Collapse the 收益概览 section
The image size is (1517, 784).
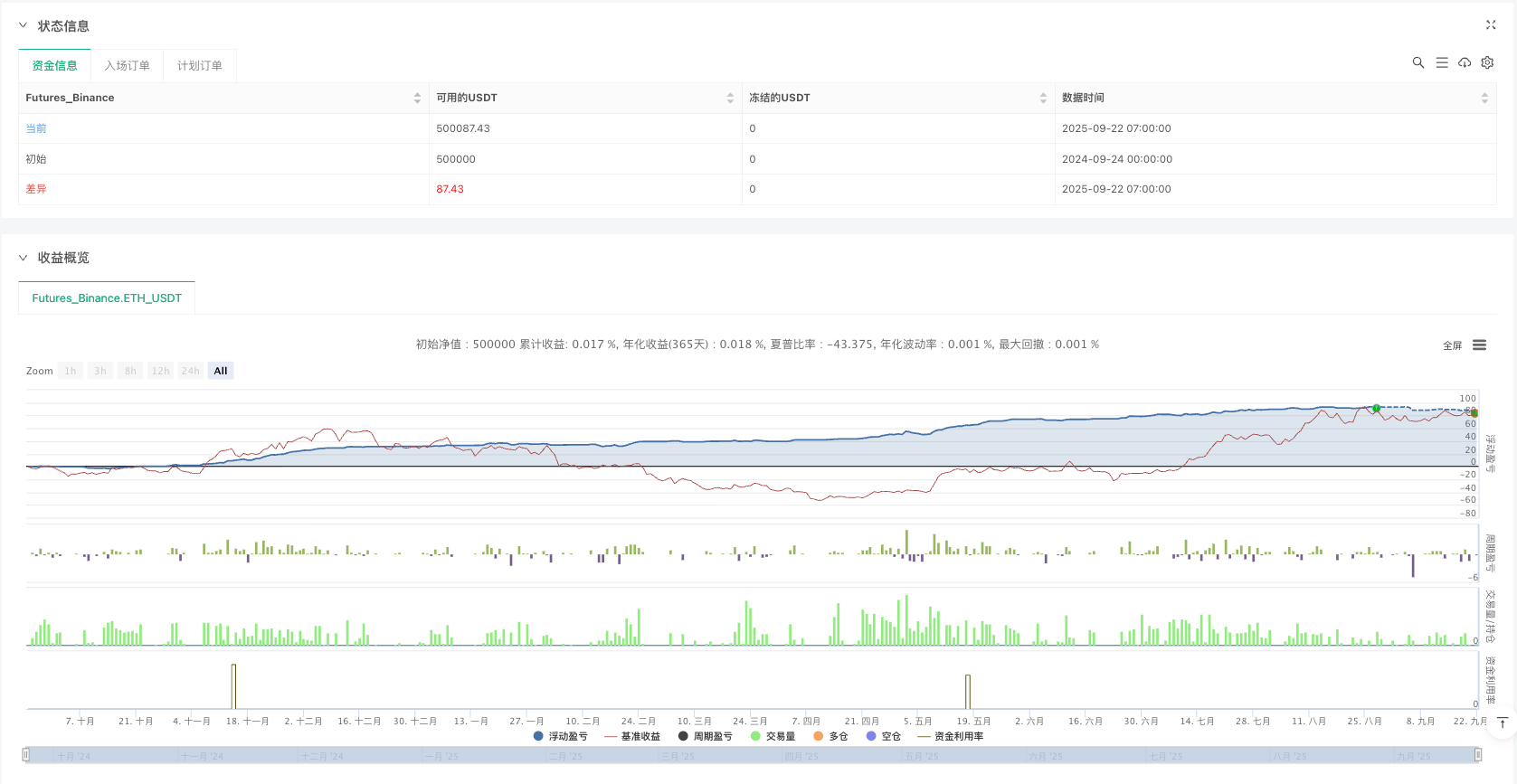coord(24,258)
